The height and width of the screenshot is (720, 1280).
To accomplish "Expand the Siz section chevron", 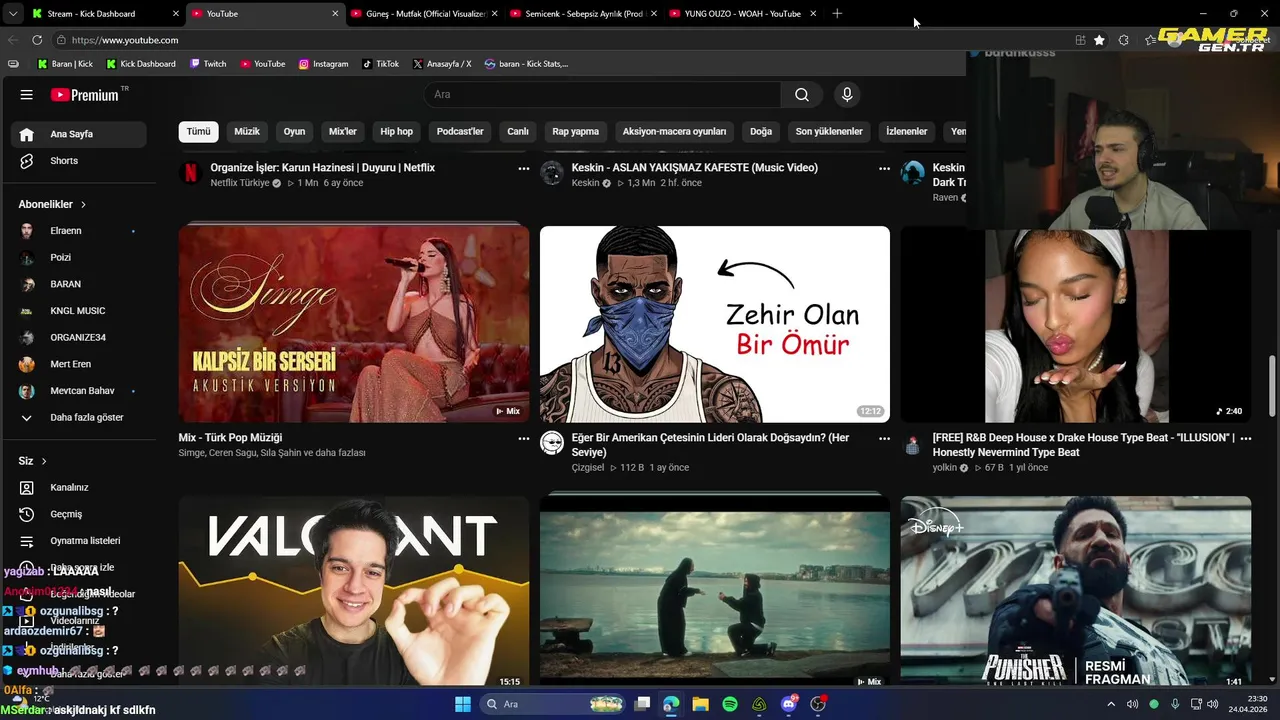I will (x=44, y=461).
